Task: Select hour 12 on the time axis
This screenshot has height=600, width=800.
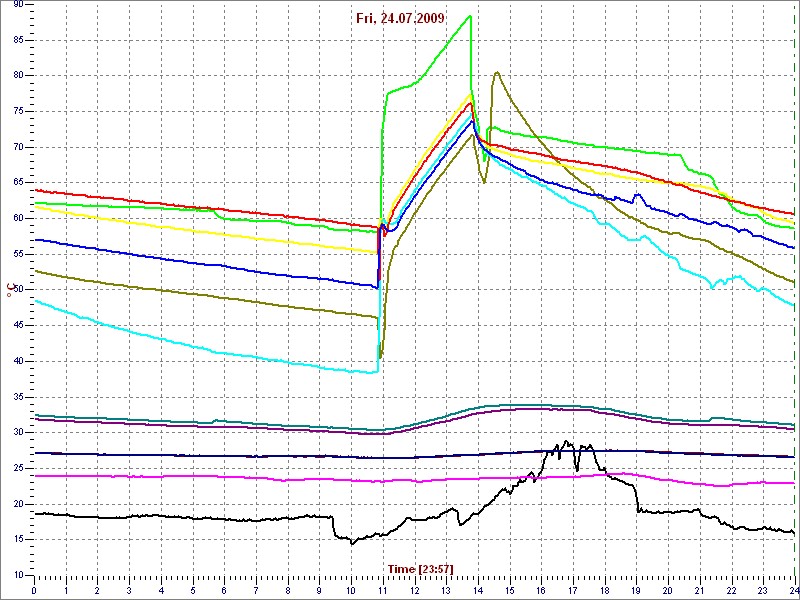Action: [x=414, y=591]
